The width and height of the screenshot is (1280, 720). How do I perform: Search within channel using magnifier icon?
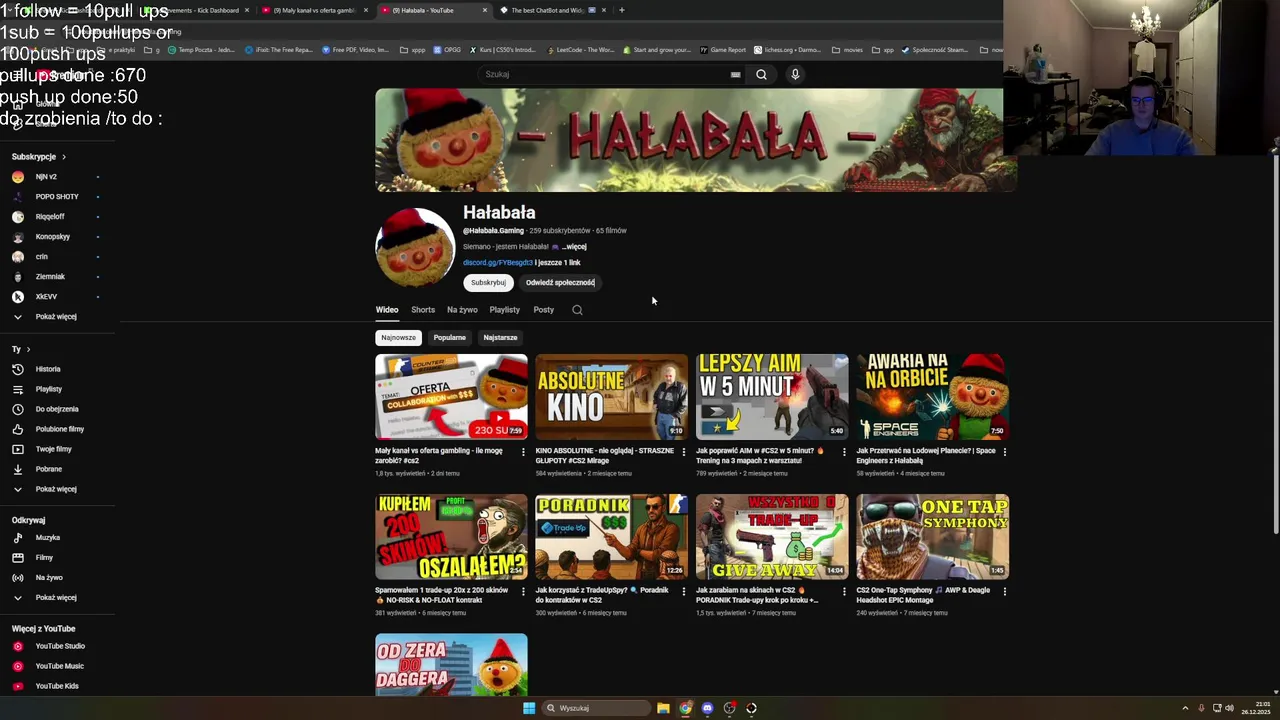tap(577, 310)
